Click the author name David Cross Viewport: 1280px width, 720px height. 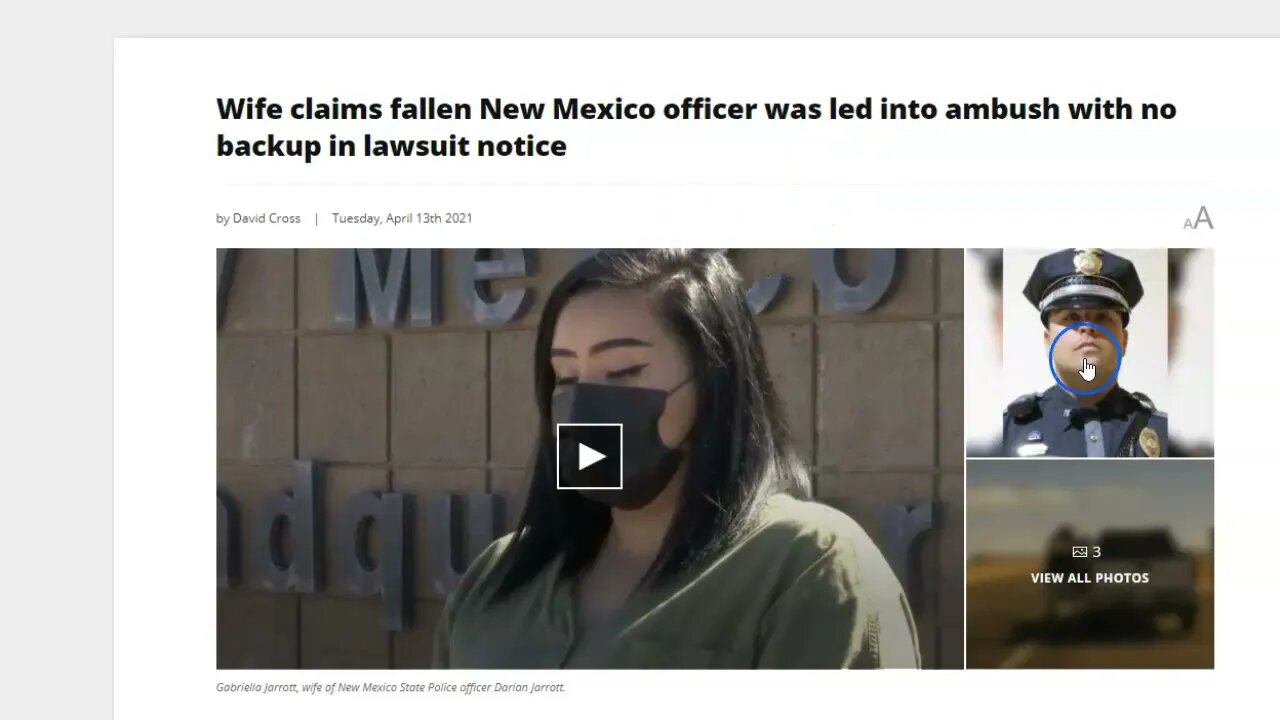(x=267, y=218)
